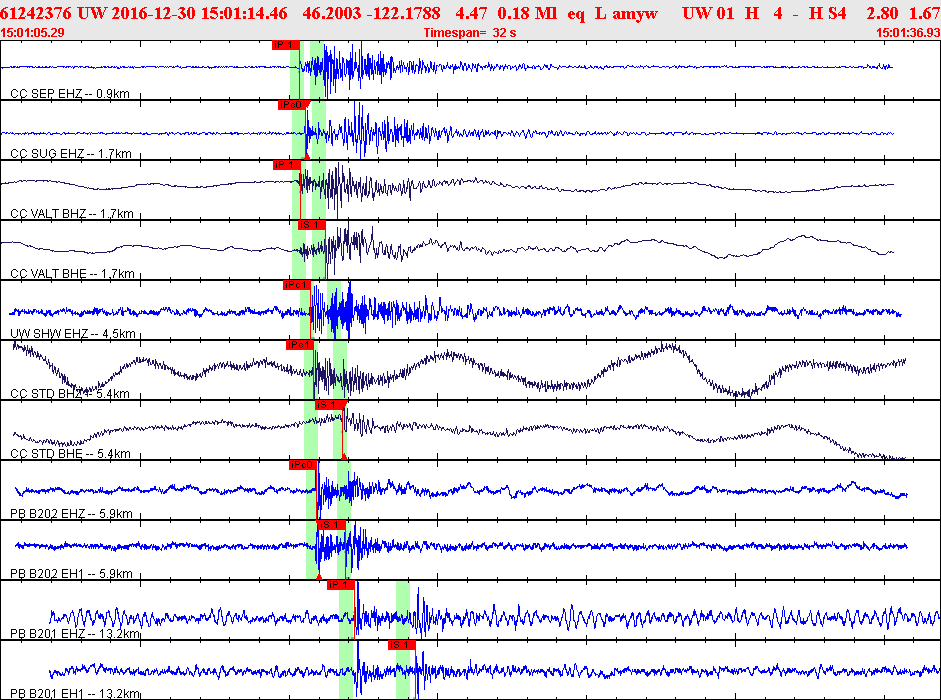
Task: Click the 'CC SEP EHZ -- 0.9km' channel label
Action: pos(70,94)
